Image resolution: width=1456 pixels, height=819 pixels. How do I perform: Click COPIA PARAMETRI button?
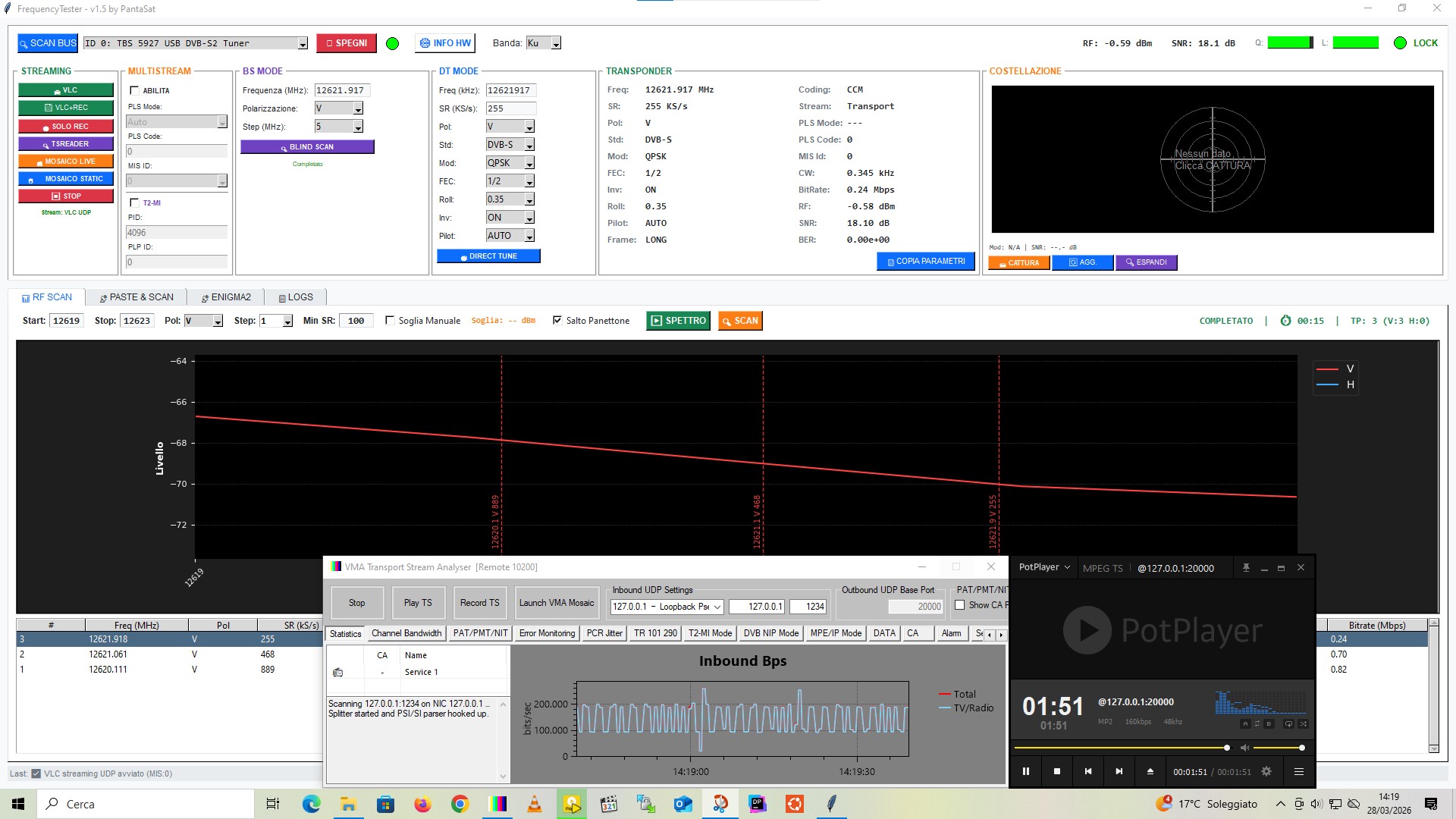tap(925, 261)
